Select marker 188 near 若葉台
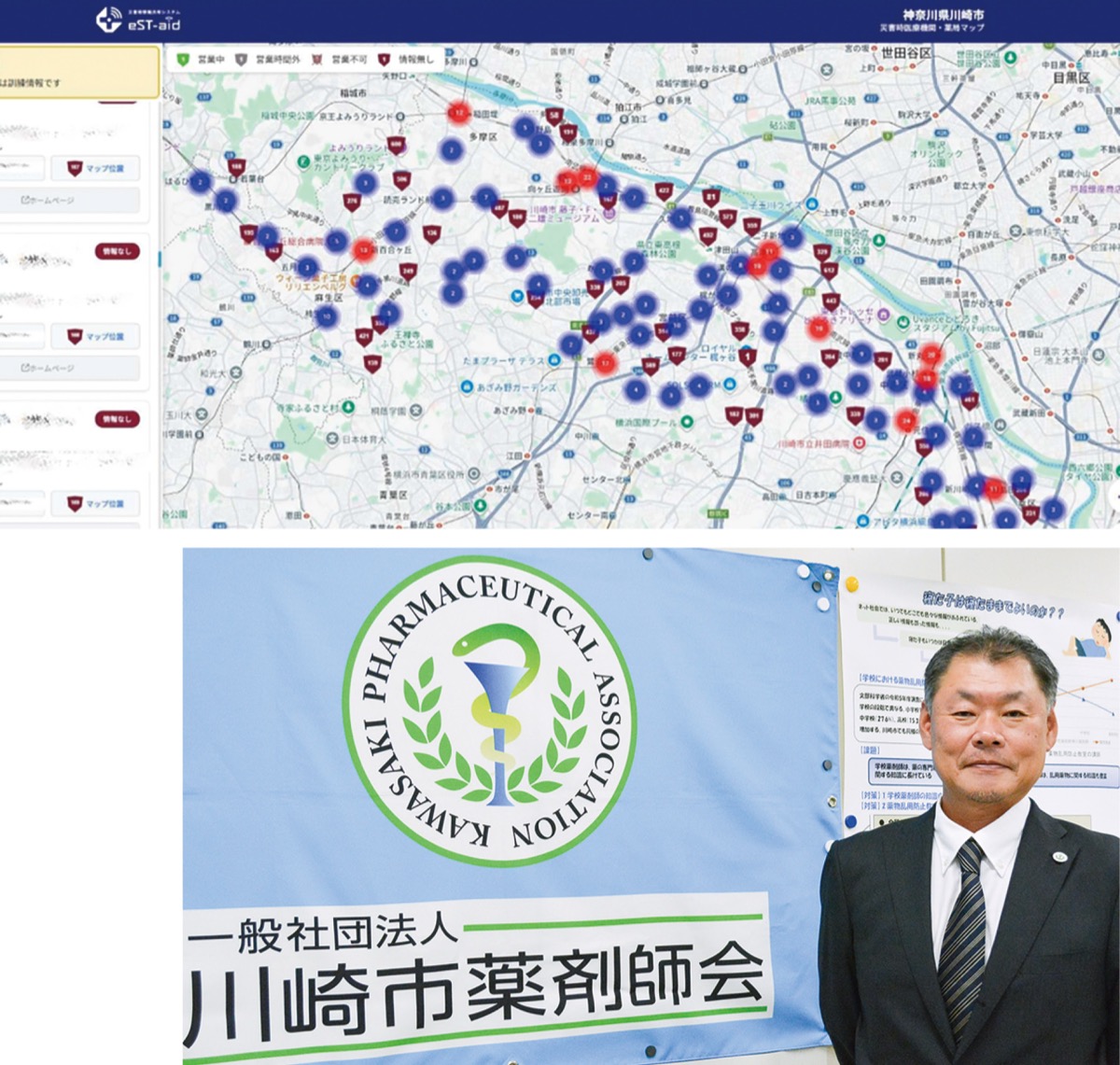Screen dimensions: 1120x1065 coord(236,167)
